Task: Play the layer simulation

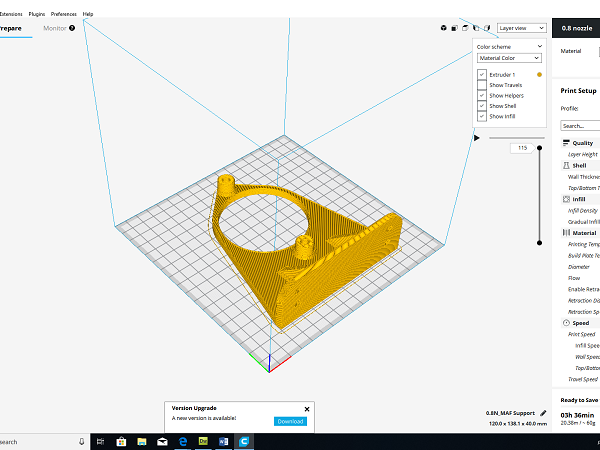Action: (x=477, y=138)
